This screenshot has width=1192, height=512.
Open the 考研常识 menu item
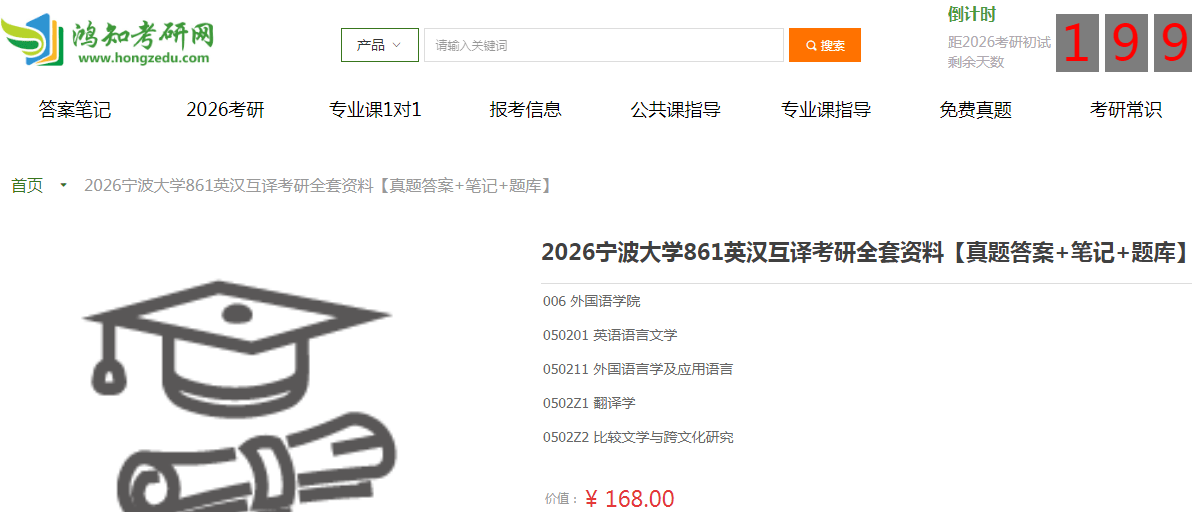click(1126, 110)
